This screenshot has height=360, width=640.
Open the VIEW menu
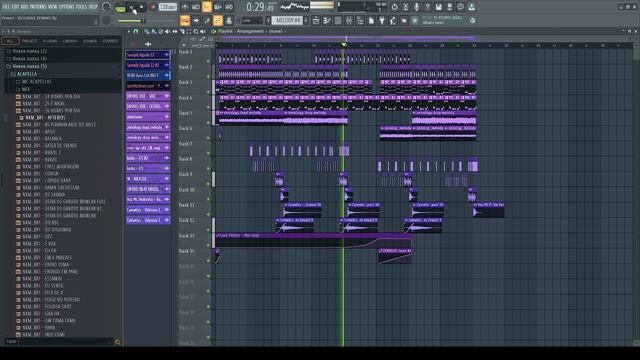53,7
